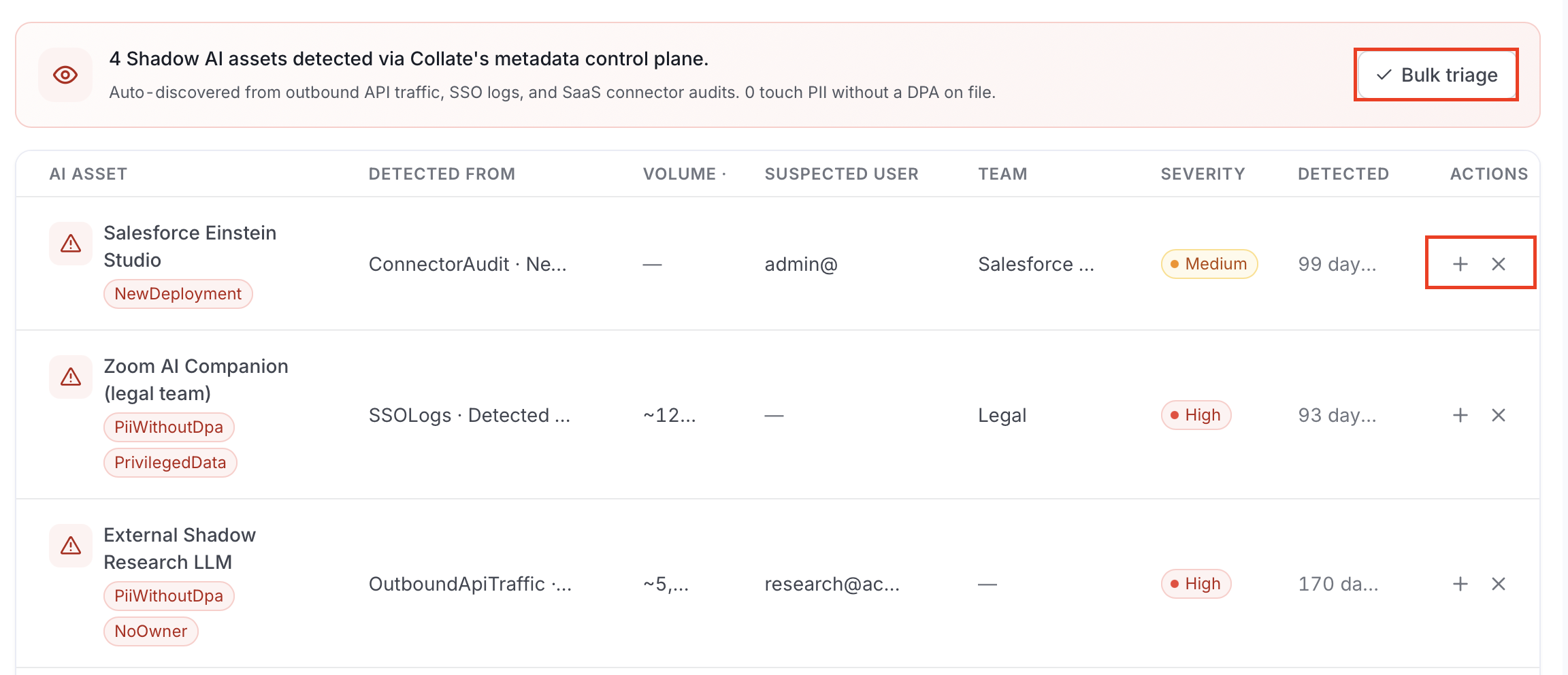The height and width of the screenshot is (675, 1568).
Task: Dismiss the Zoom AI Companion row
Action: 1499,415
